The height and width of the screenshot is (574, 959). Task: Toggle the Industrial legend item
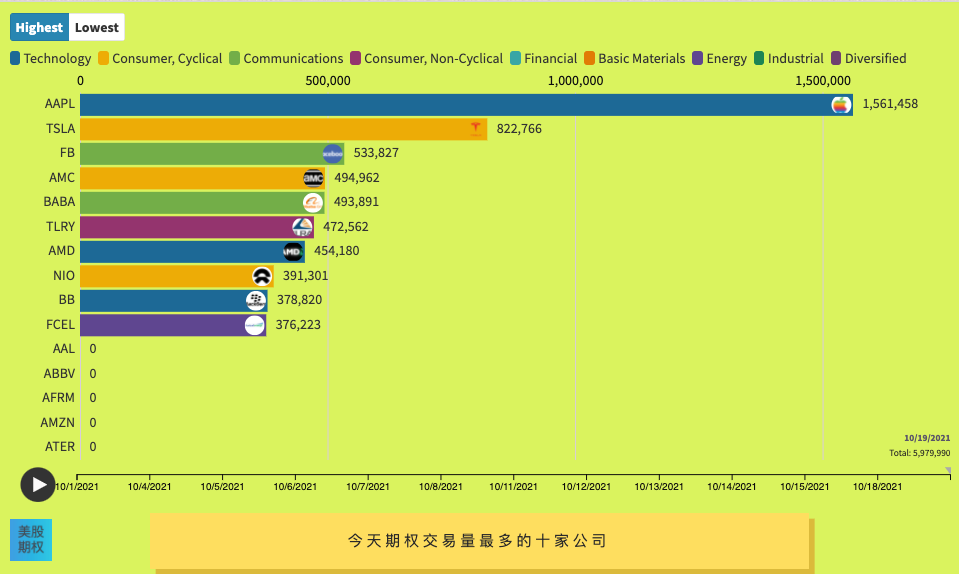(789, 59)
